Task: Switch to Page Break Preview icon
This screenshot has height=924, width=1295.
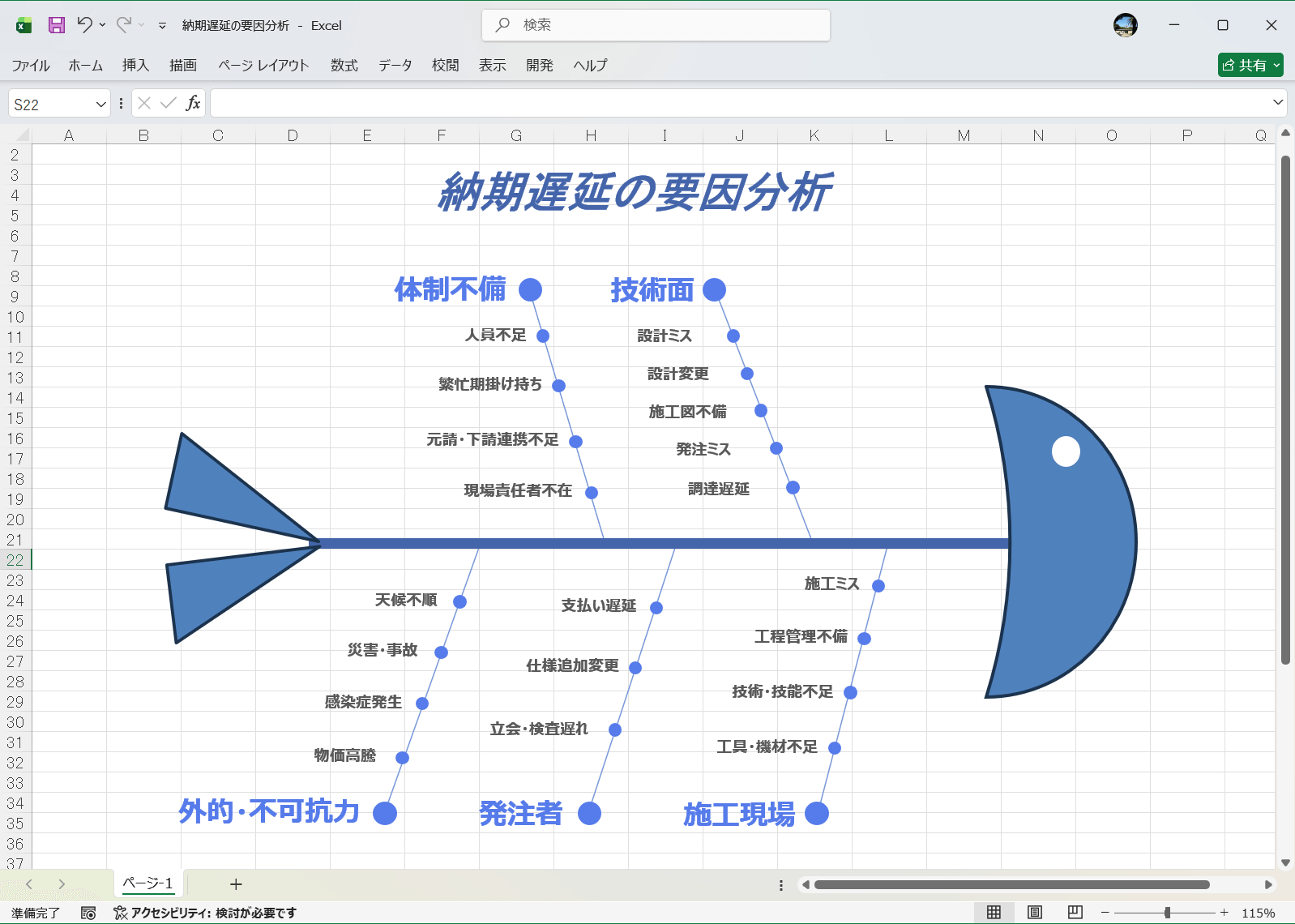Action: pyautogui.click(x=1075, y=913)
